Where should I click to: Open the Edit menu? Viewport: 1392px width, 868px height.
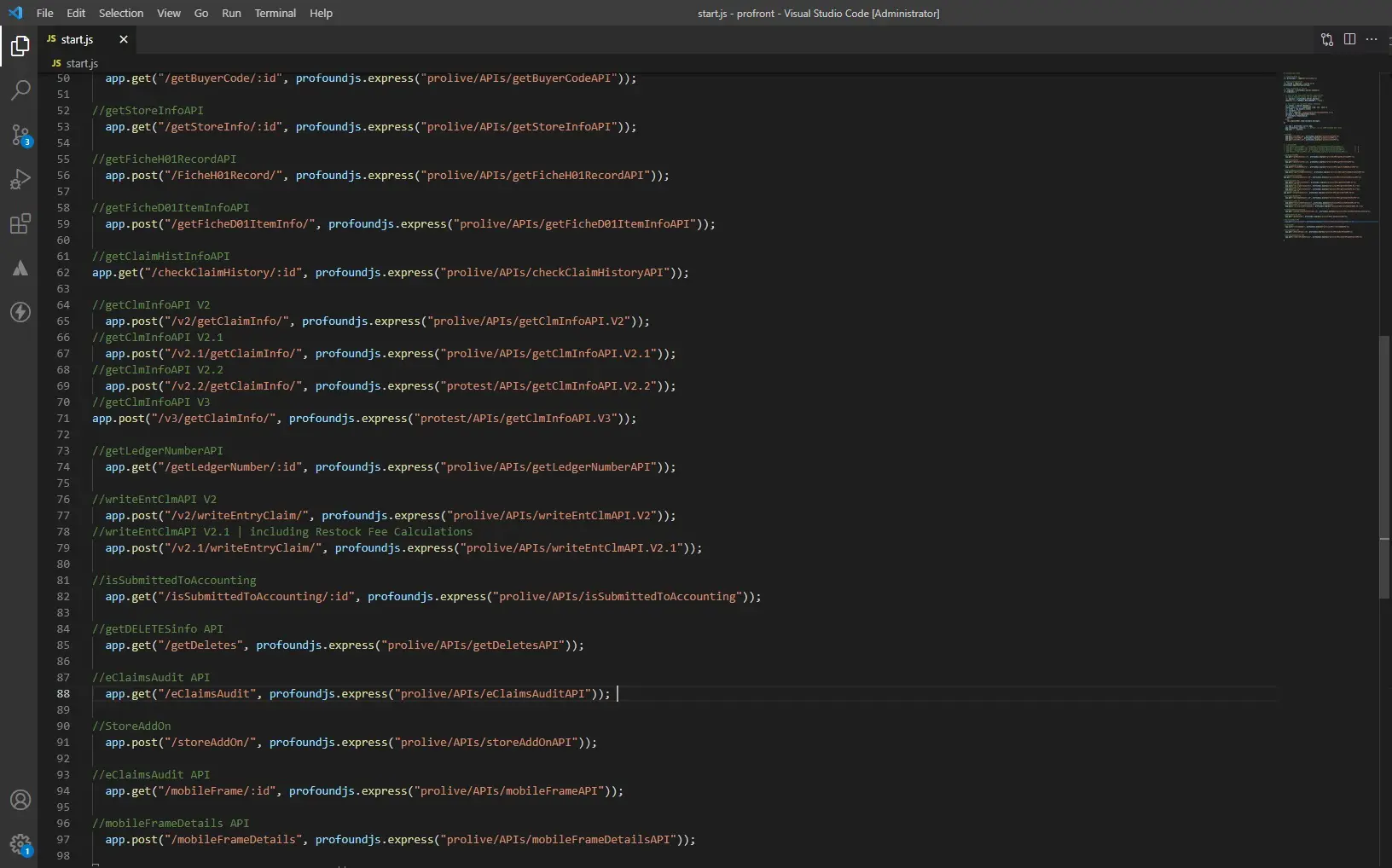point(76,13)
